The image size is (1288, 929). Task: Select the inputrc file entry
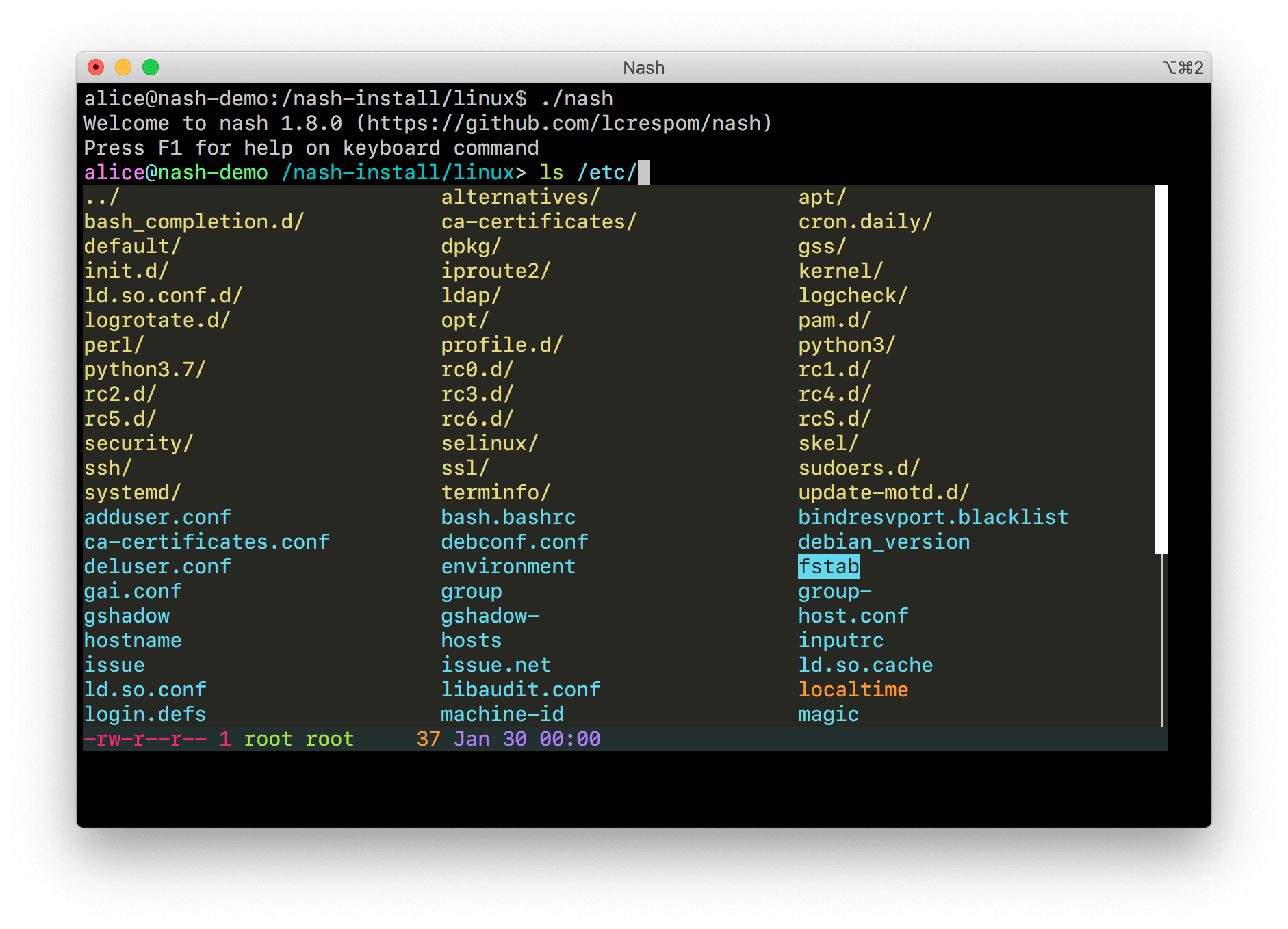coord(840,640)
